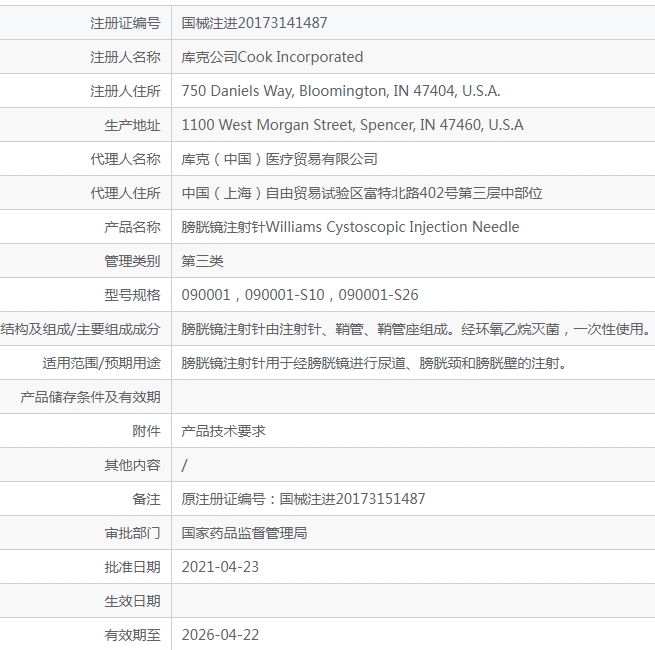Select the 生效日期 label
This screenshot has height=650, width=655.
click(132, 601)
